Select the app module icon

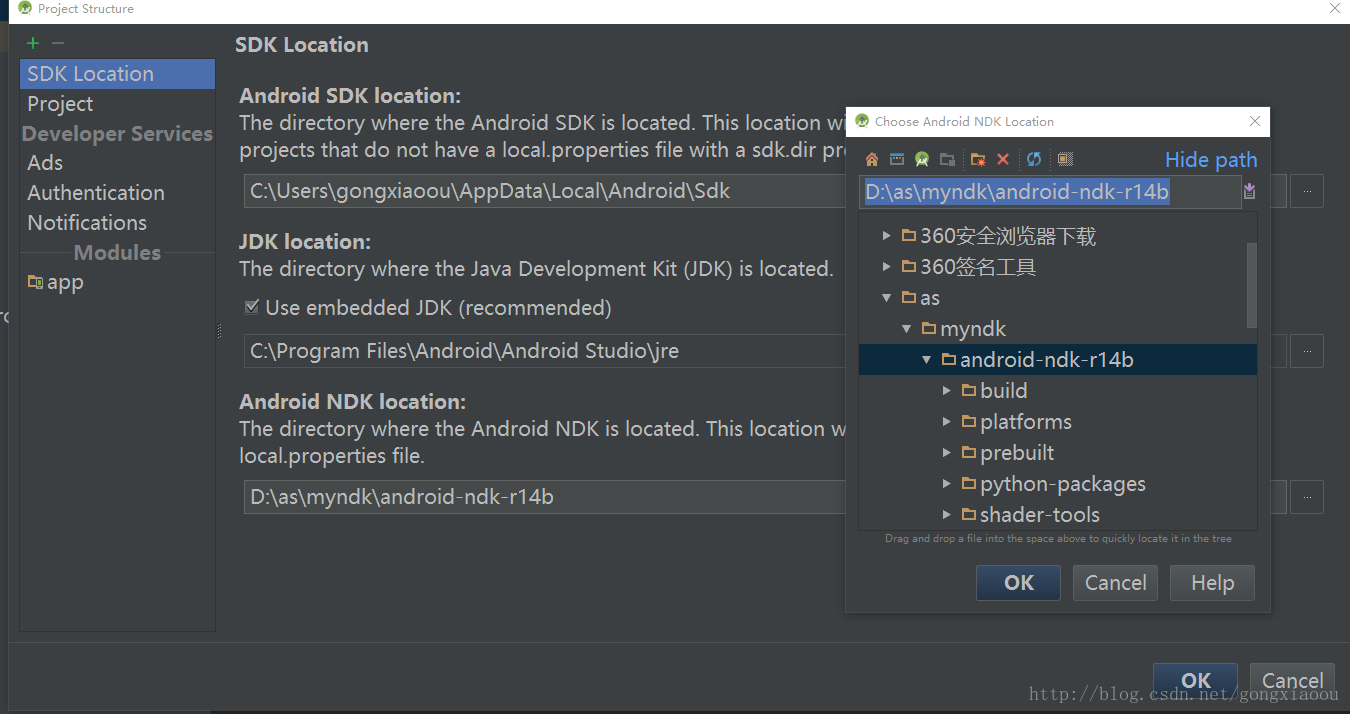pyautogui.click(x=35, y=282)
